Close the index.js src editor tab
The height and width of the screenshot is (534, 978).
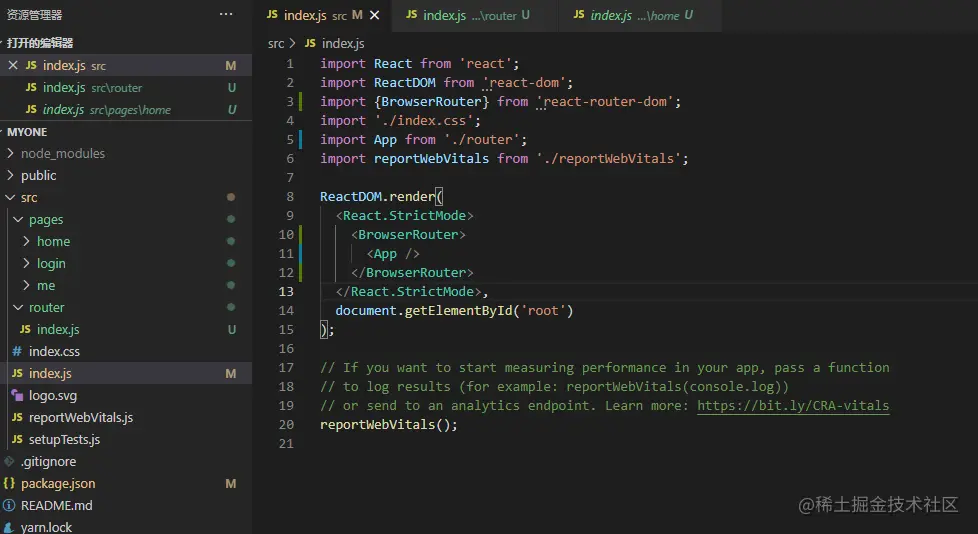click(374, 15)
